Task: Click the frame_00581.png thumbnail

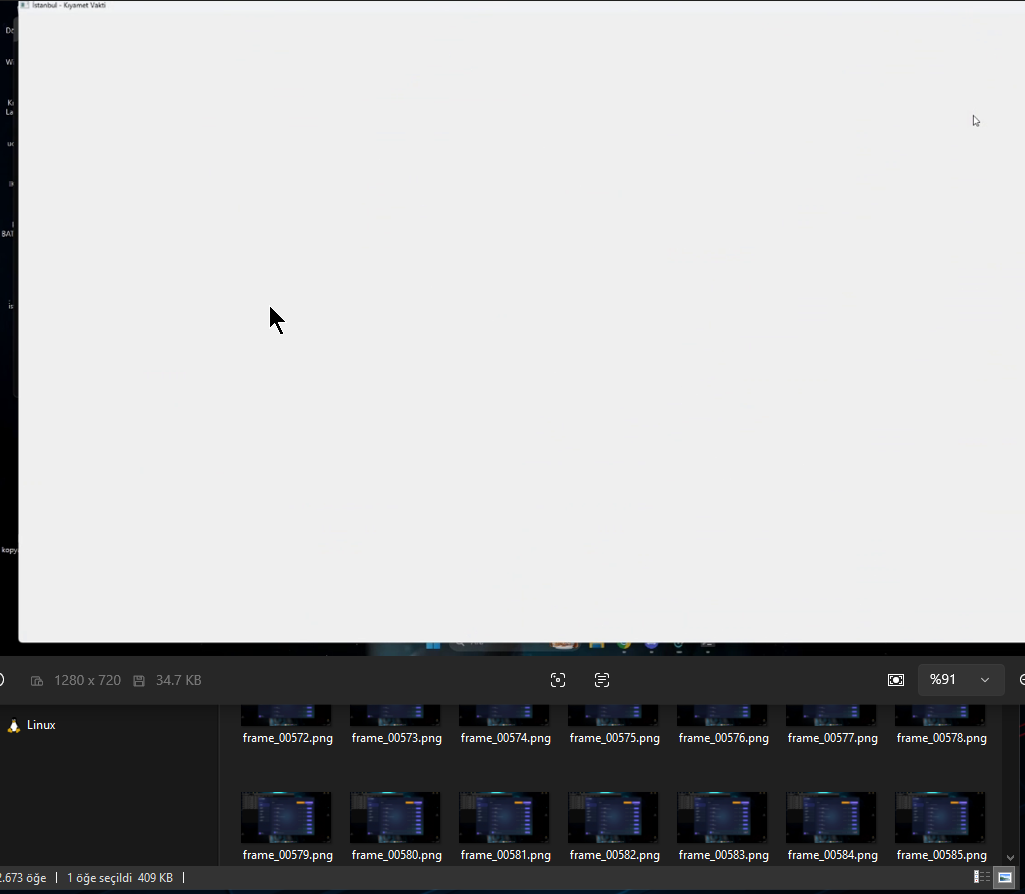Action: coord(504,818)
